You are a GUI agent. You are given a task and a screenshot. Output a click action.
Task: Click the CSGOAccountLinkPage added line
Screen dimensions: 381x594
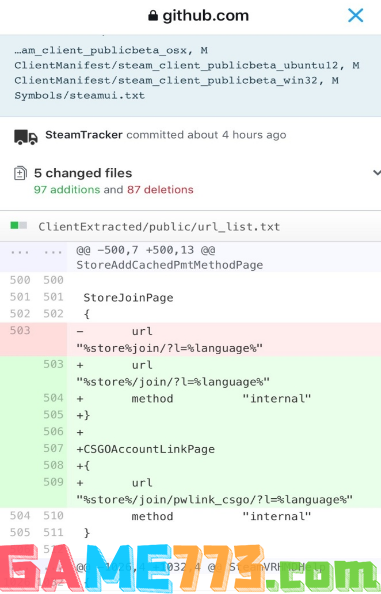[x=146, y=449]
